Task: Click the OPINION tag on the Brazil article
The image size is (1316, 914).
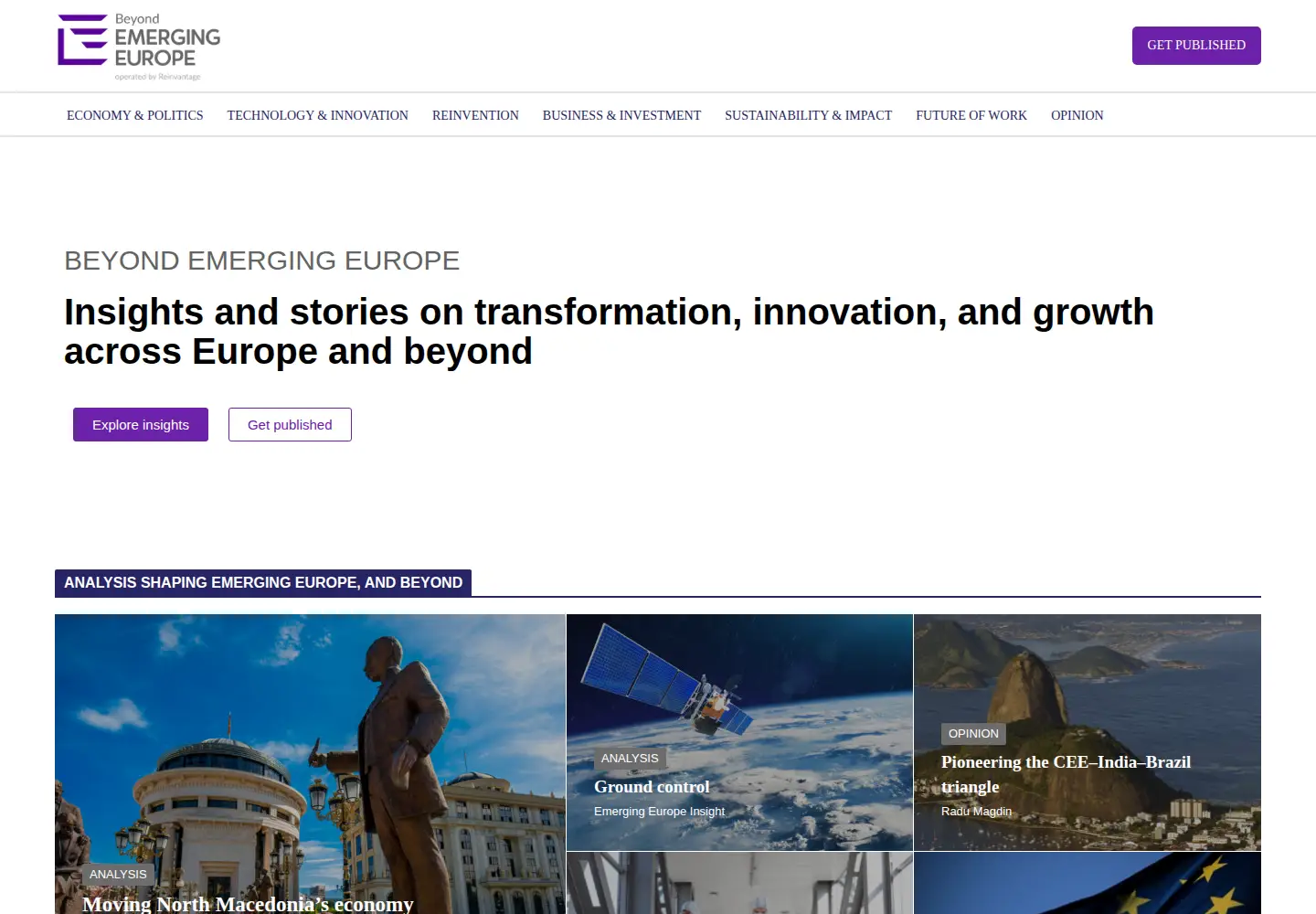Action: click(x=973, y=733)
